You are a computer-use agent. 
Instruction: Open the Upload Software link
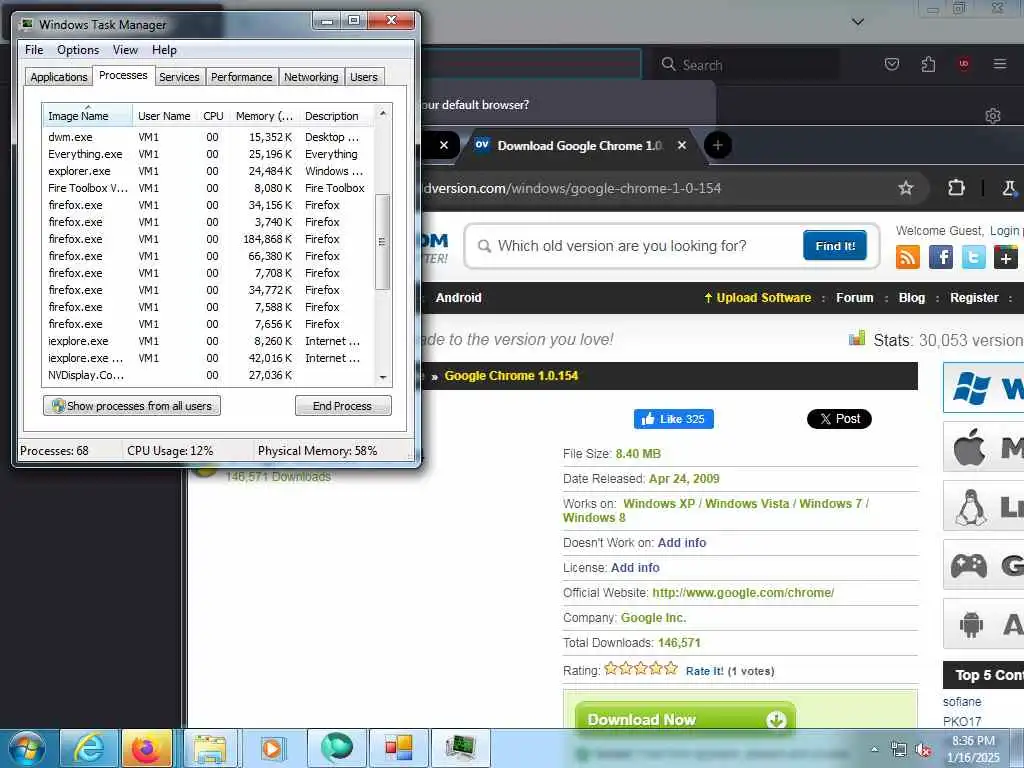click(758, 298)
